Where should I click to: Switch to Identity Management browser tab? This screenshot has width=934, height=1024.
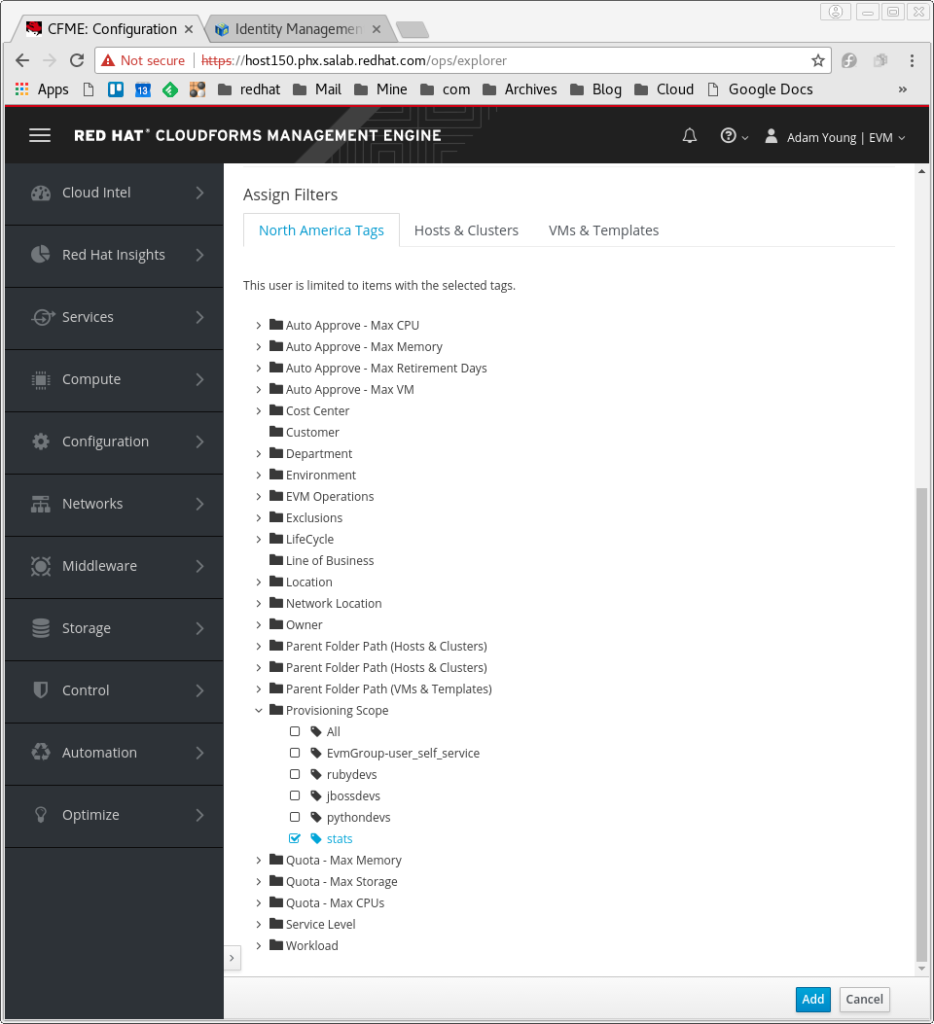[x=298, y=29]
